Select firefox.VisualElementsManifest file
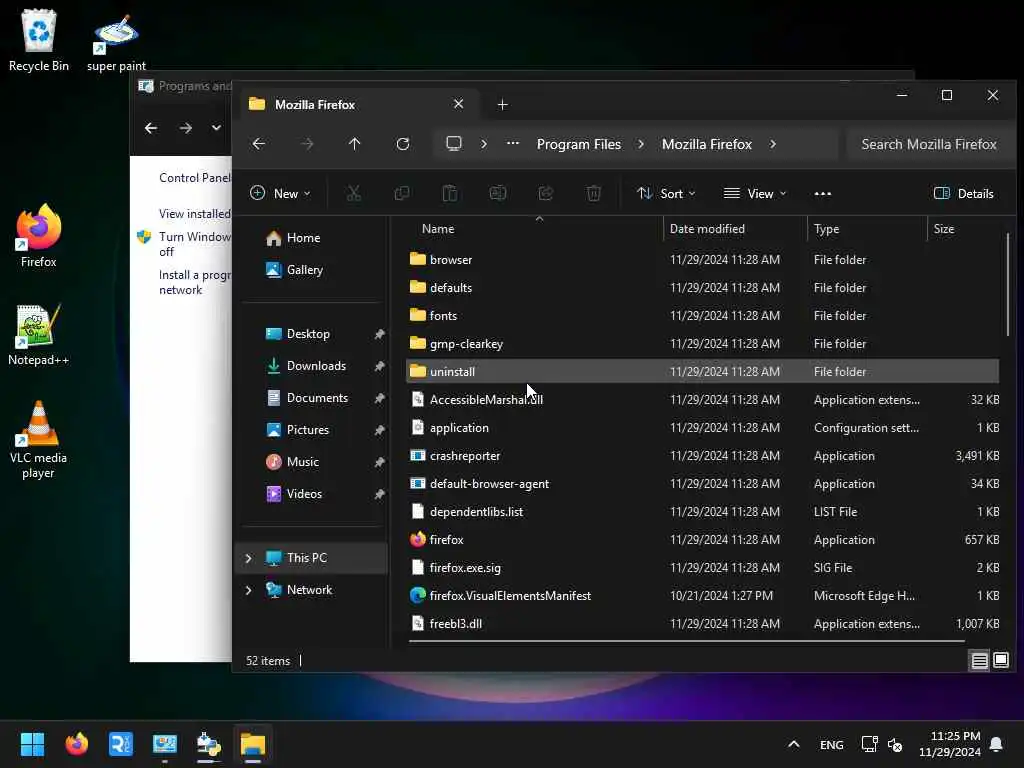 coord(702,596)
